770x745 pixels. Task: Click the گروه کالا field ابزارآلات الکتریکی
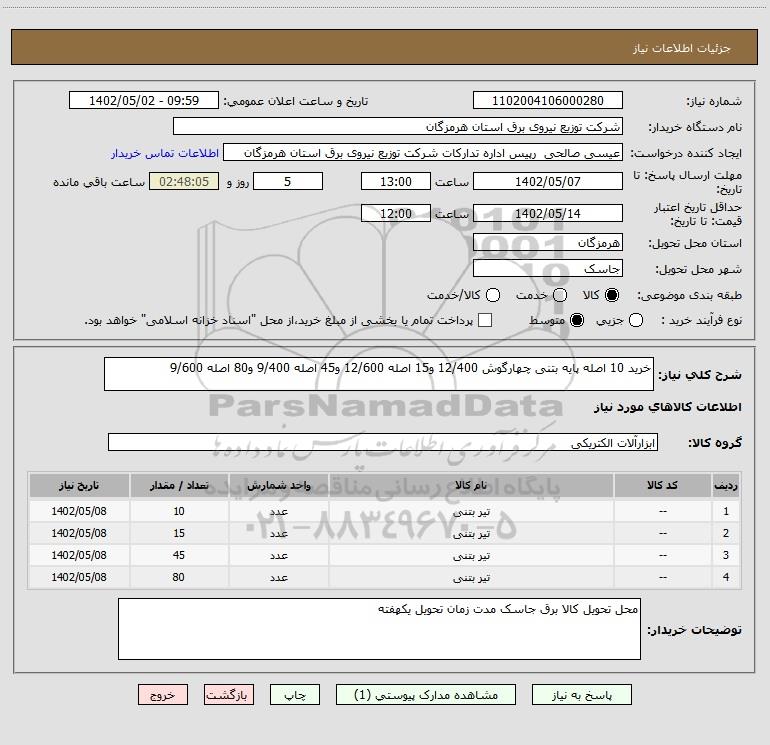click(x=383, y=442)
